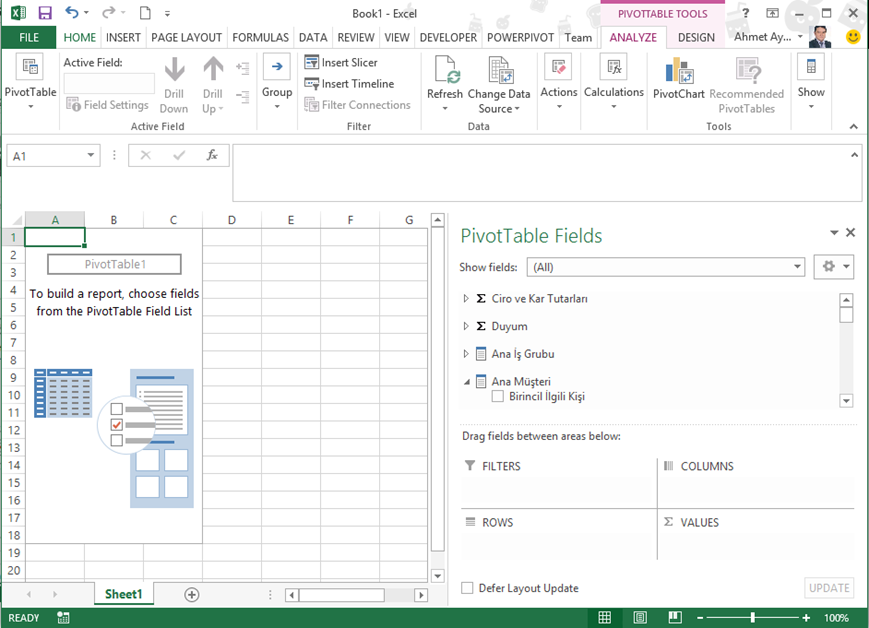The image size is (869, 628).
Task: Switch to Page Layout view
Action: pos(640,617)
